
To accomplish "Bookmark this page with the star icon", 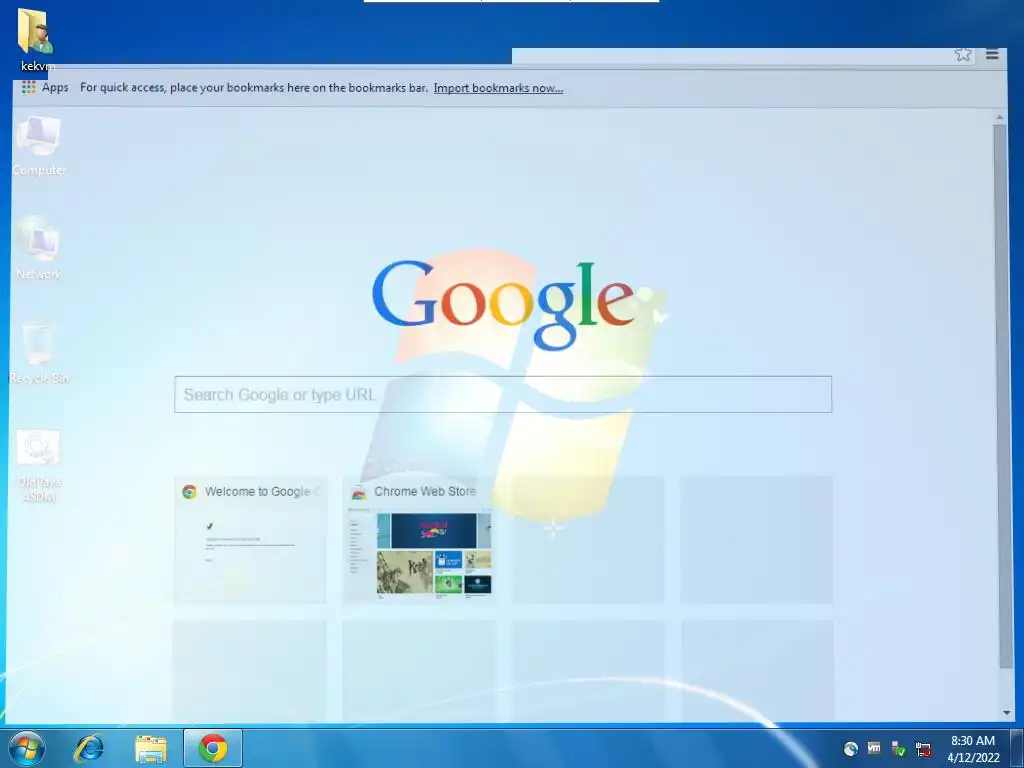I will coord(963,55).
